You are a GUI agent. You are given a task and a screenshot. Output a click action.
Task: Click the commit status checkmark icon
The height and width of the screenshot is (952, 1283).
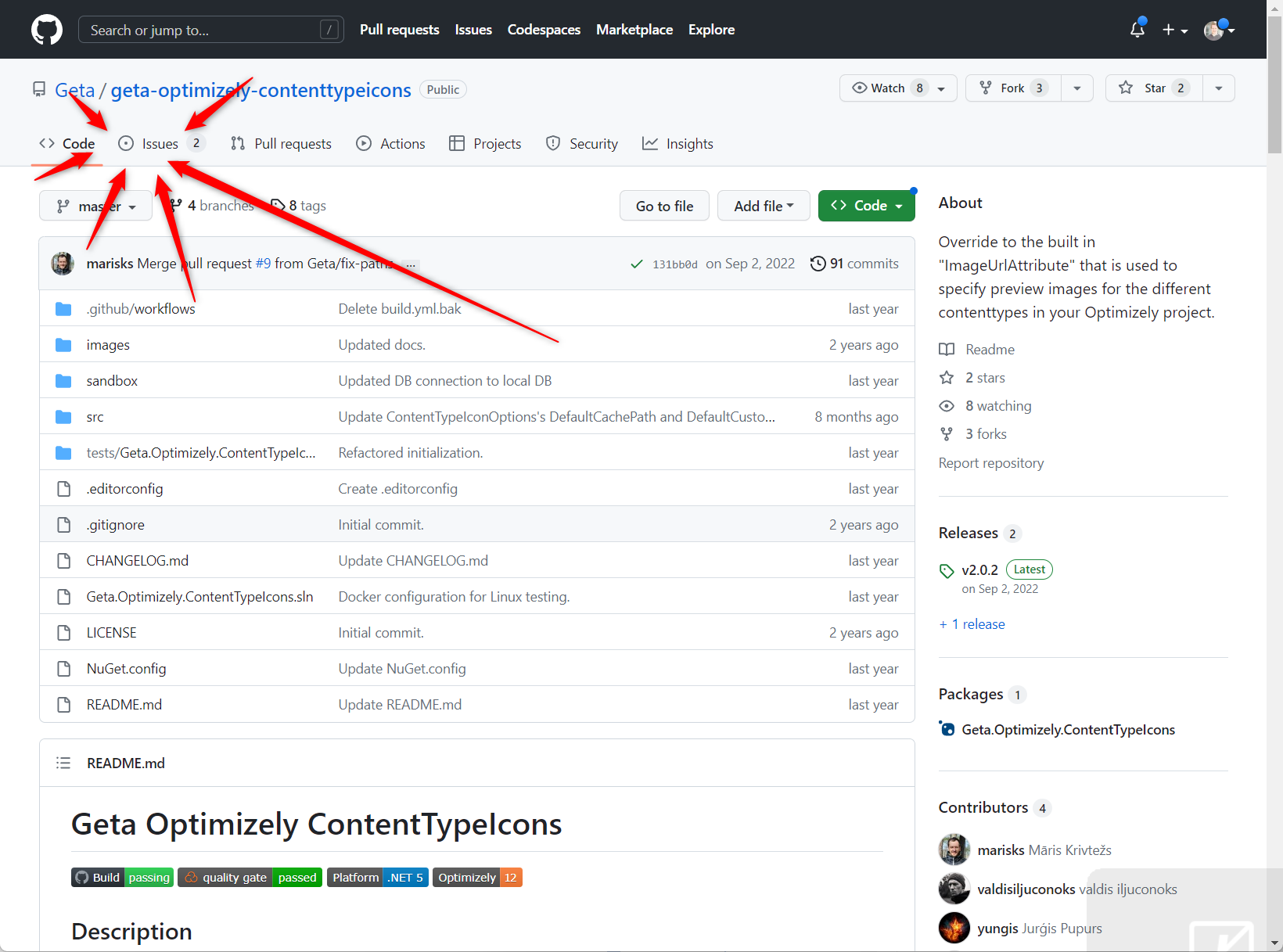[637, 264]
